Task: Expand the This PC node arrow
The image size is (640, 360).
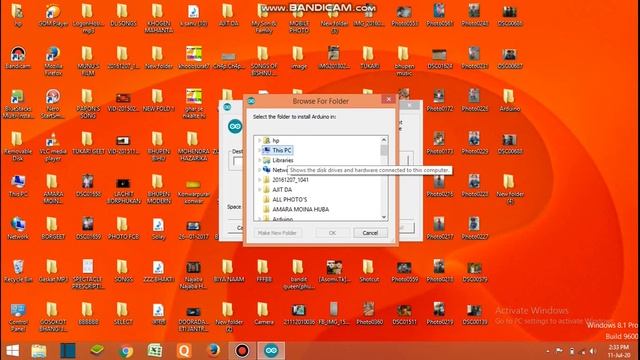Action: coord(259,150)
